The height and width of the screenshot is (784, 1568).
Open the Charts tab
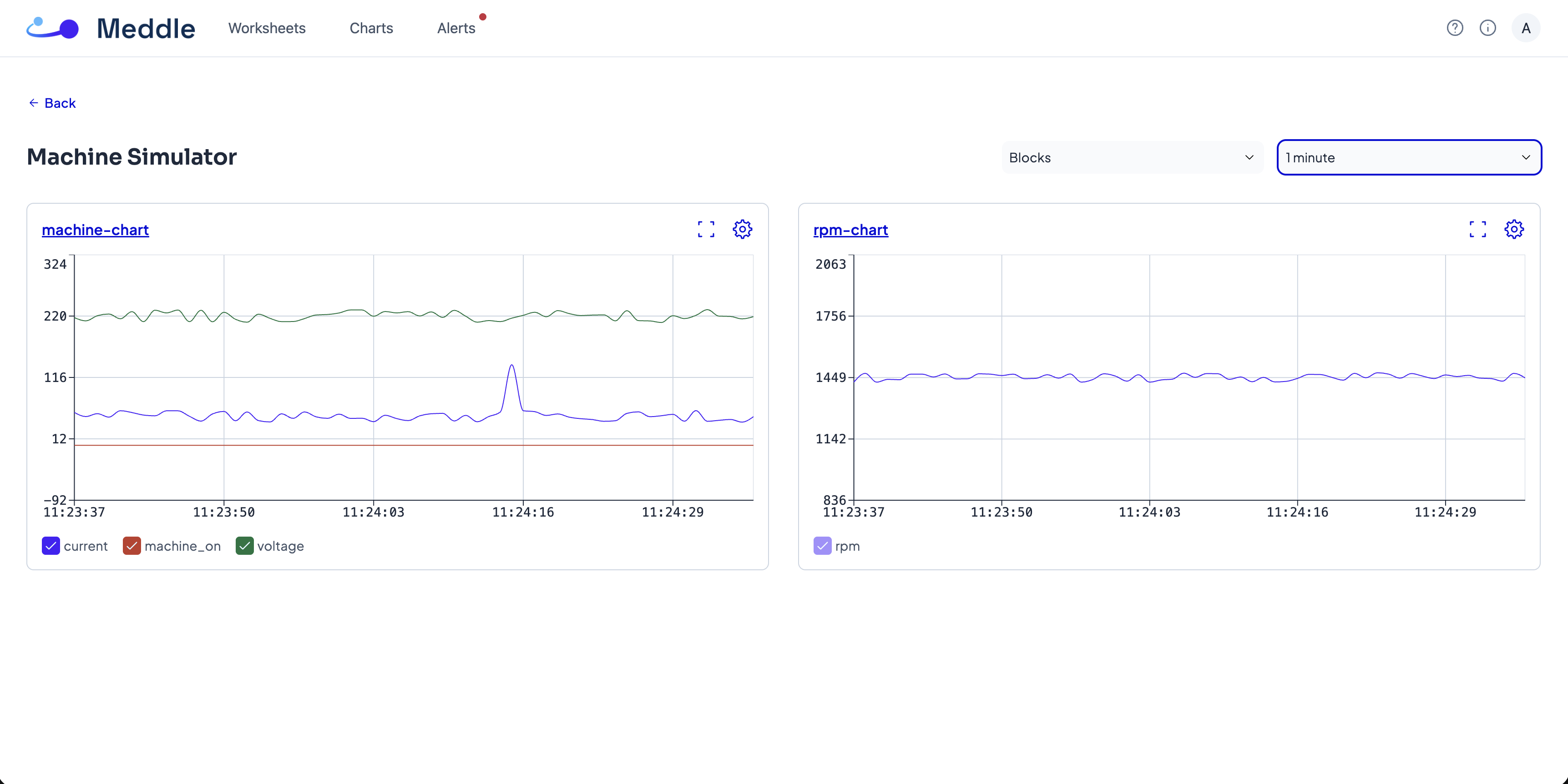pos(371,28)
